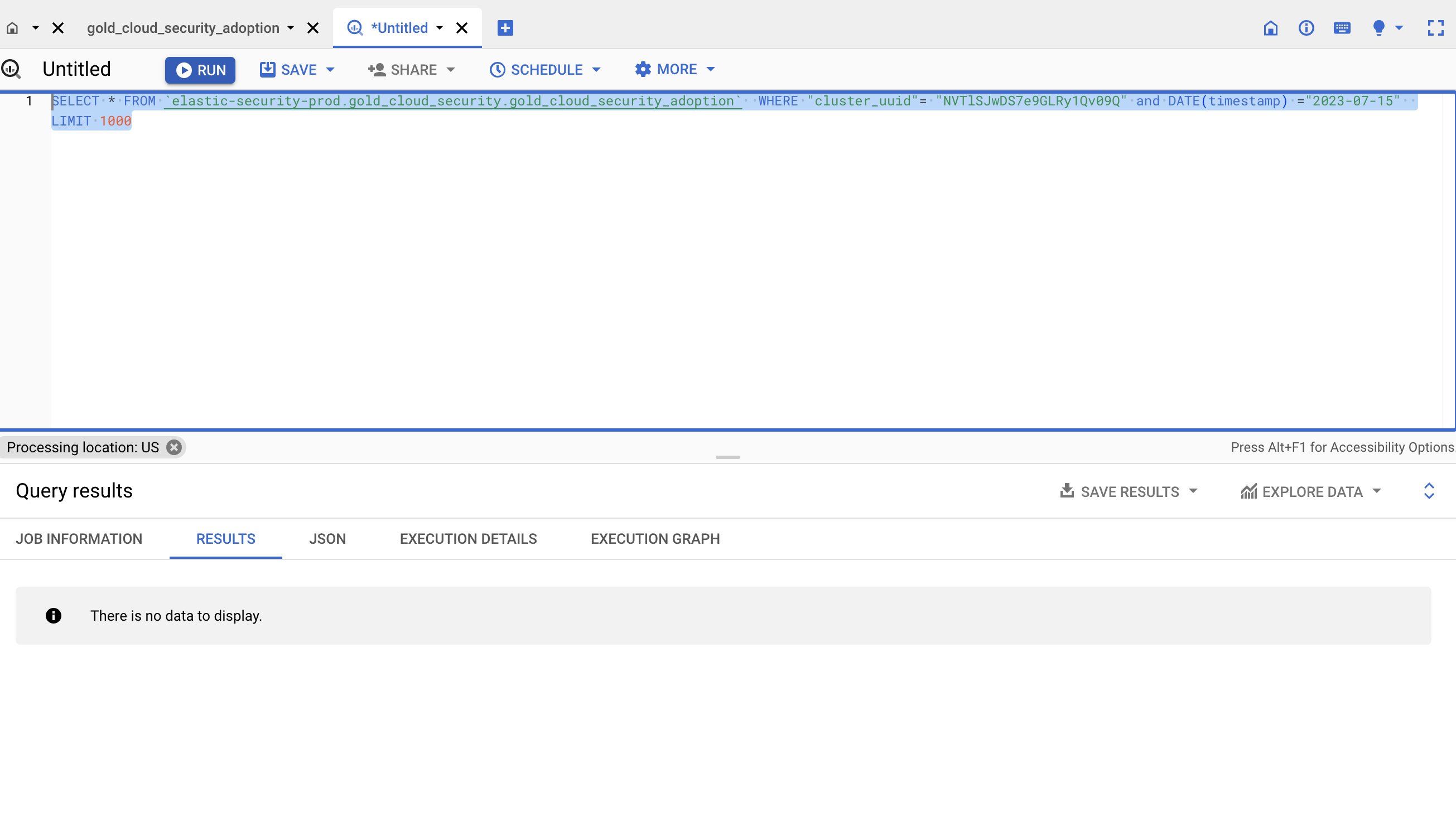
Task: Click the info panel icon
Action: (x=1307, y=27)
